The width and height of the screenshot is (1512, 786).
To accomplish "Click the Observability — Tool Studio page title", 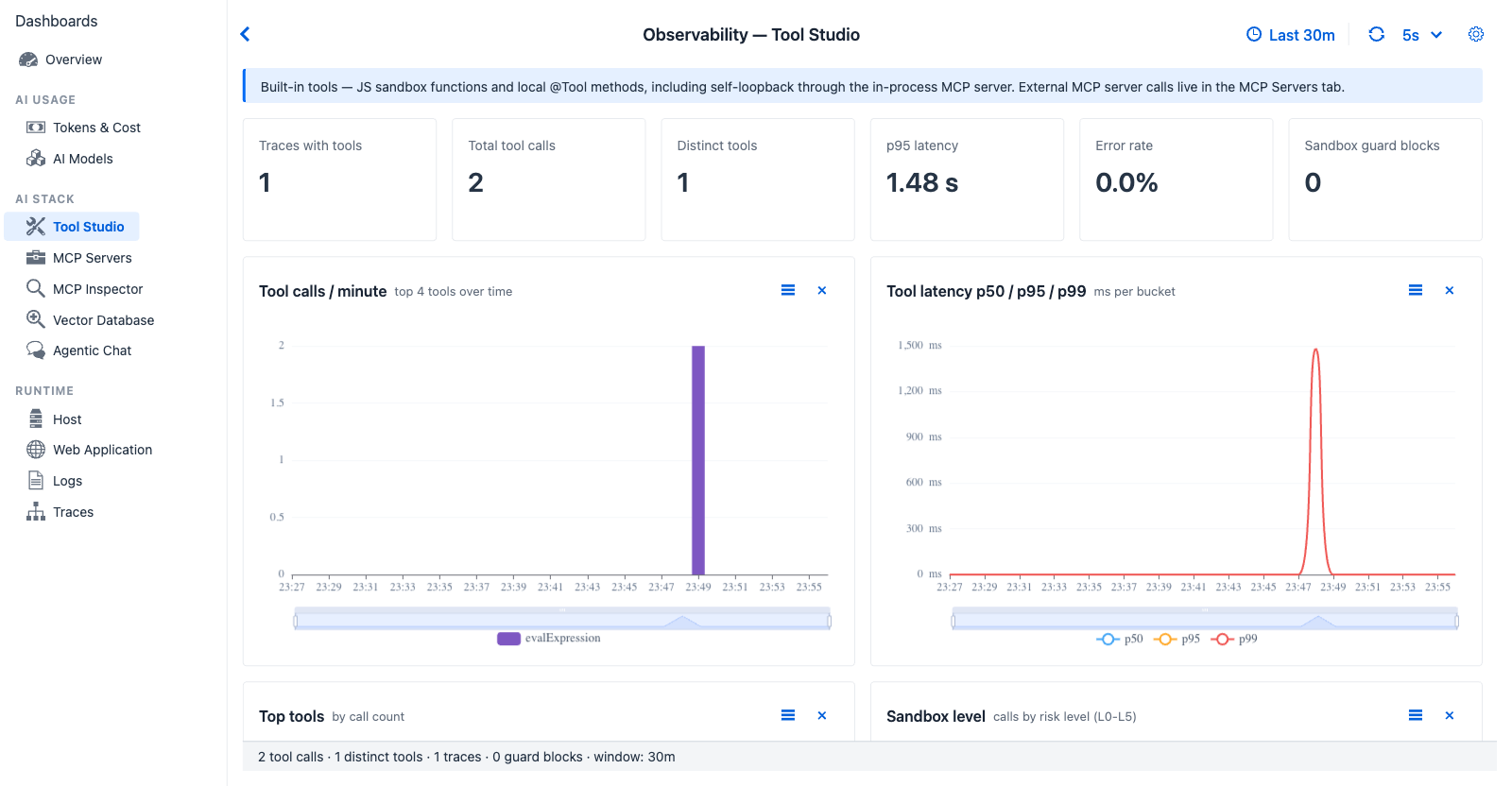I will [751, 35].
